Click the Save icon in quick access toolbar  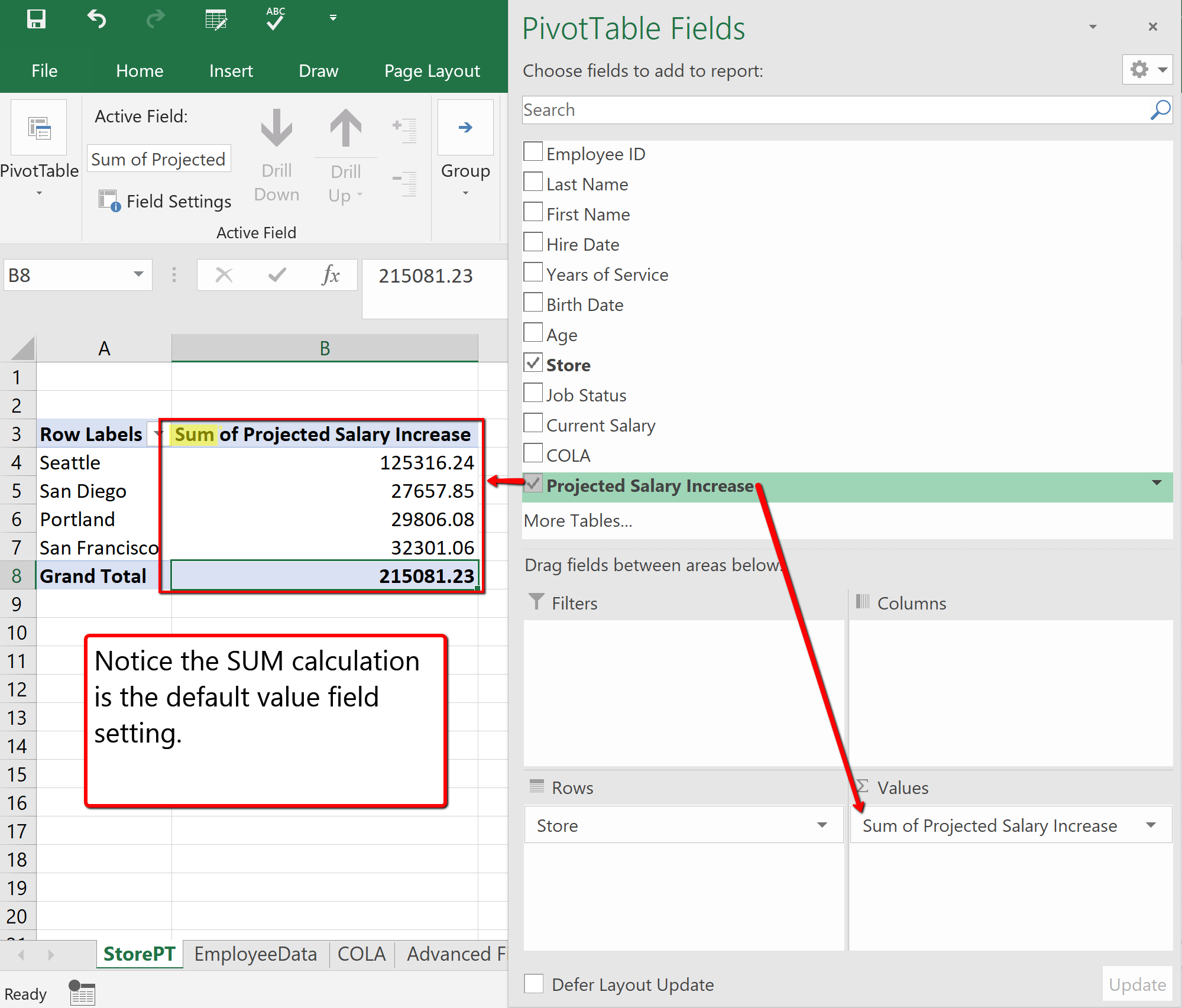tap(37, 19)
